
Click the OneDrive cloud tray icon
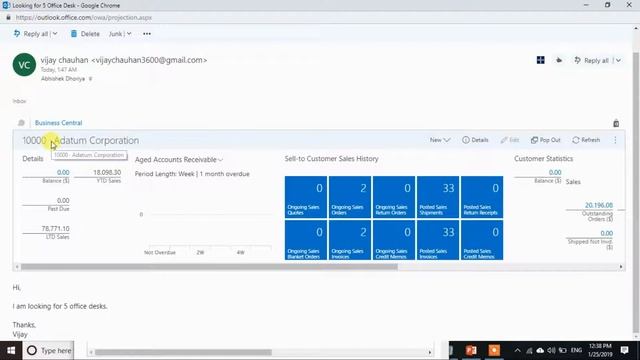click(x=540, y=350)
